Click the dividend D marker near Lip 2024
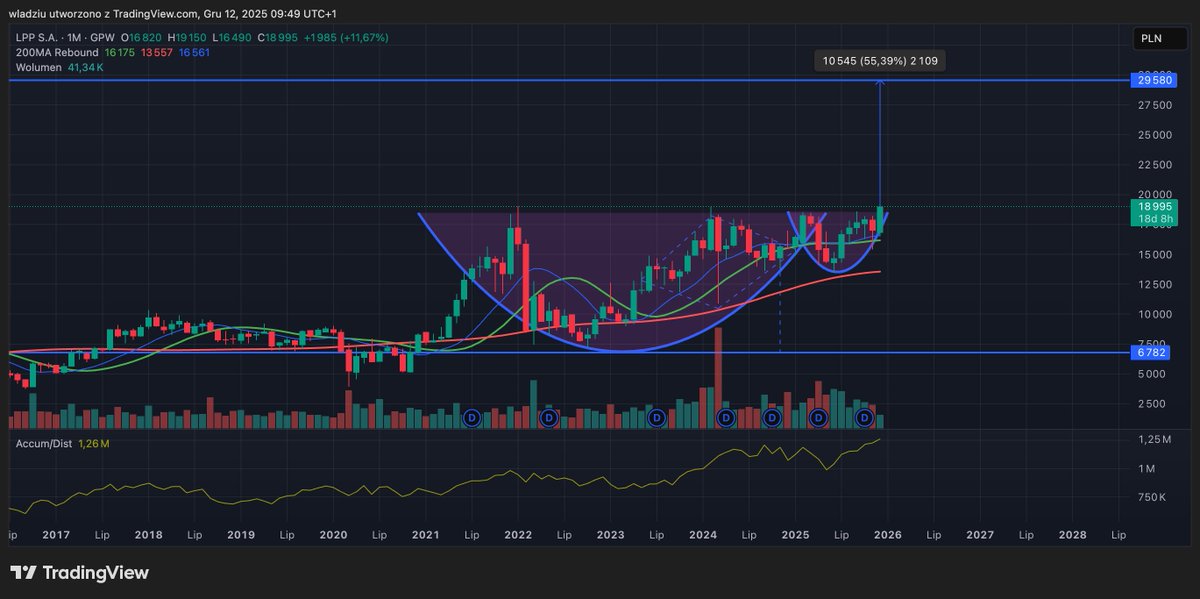This screenshot has height=599, width=1200. pyautogui.click(x=772, y=417)
